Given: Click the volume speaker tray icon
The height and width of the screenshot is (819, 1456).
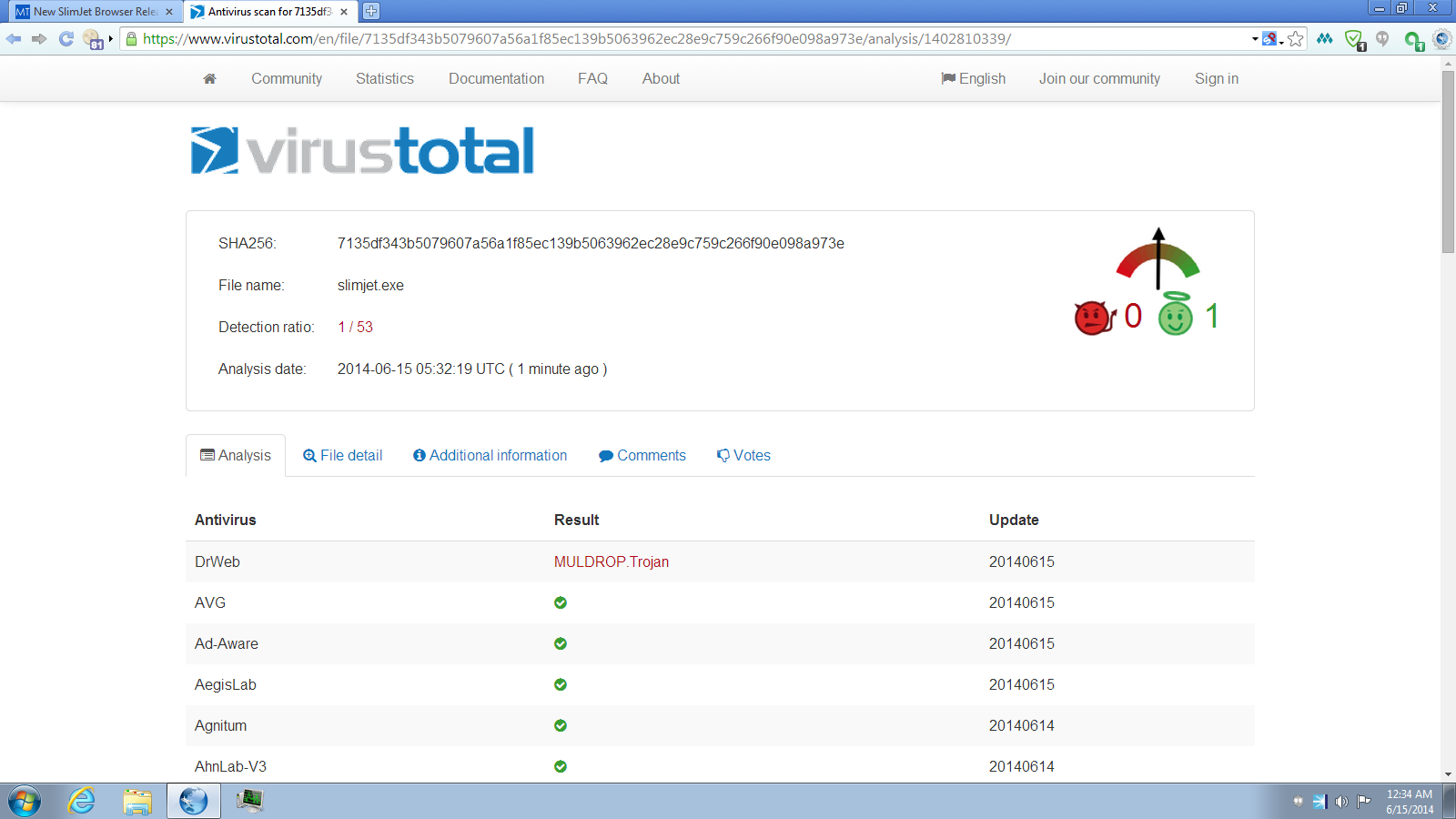Looking at the screenshot, I should (1341, 802).
